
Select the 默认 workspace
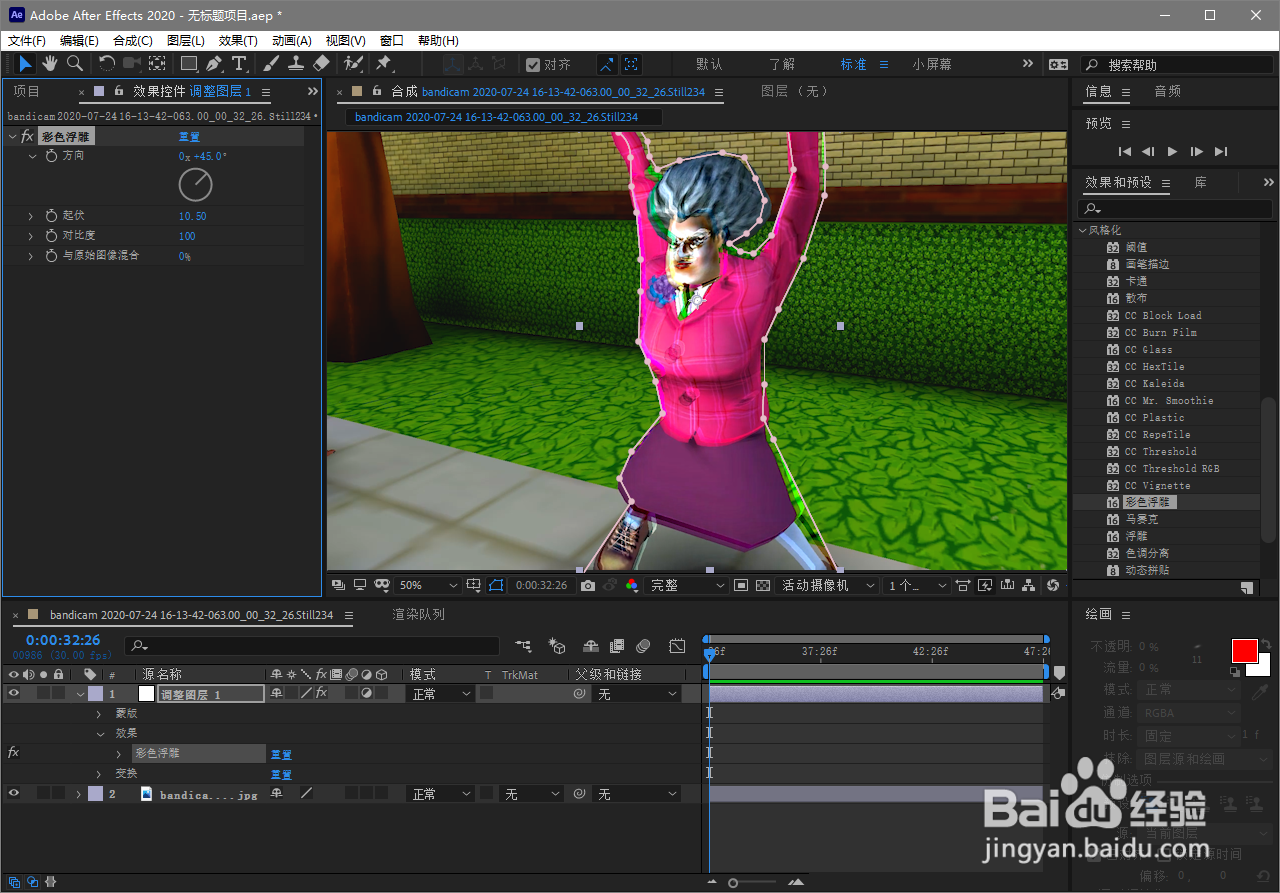(x=709, y=64)
